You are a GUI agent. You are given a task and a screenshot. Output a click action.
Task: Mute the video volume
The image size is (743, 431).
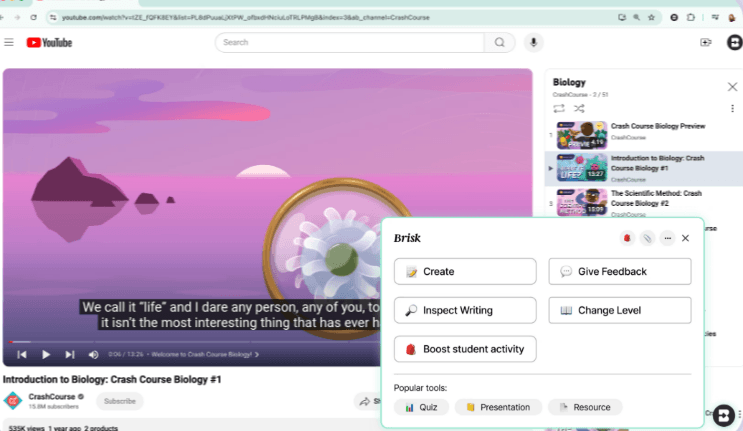tap(93, 354)
